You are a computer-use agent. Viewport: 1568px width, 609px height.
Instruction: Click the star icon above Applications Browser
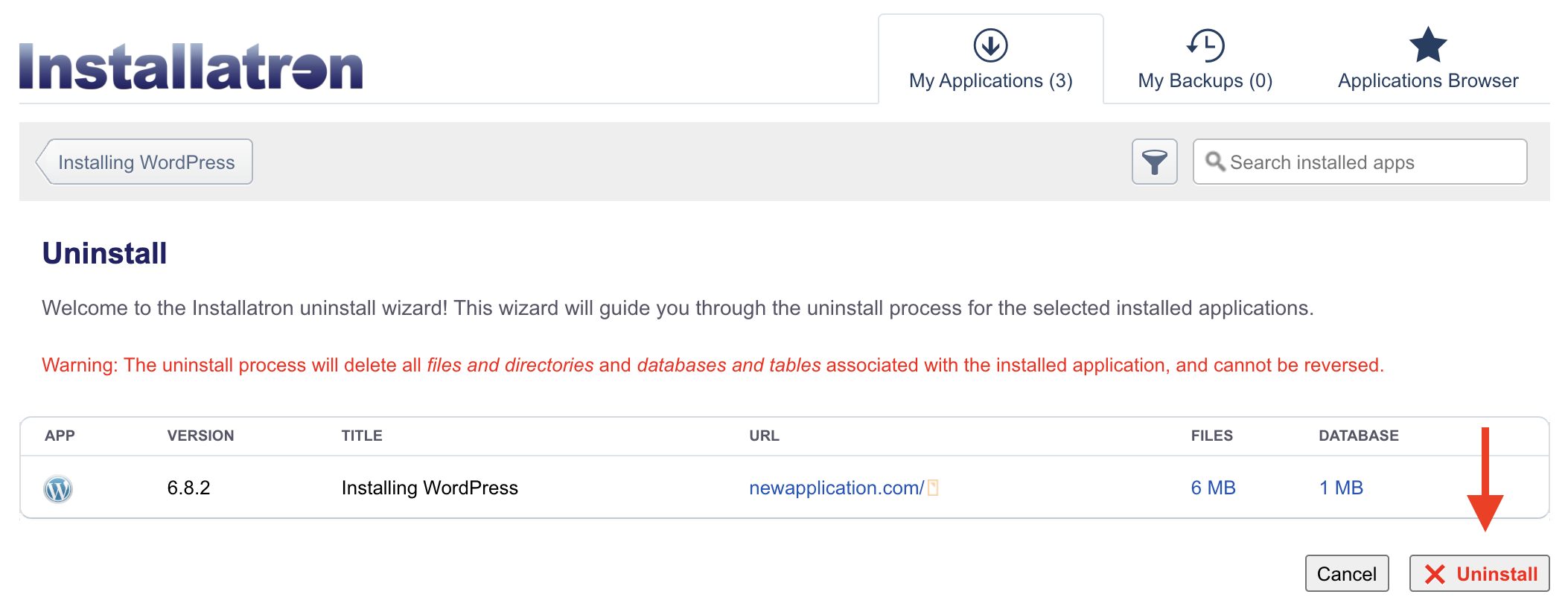click(1427, 45)
